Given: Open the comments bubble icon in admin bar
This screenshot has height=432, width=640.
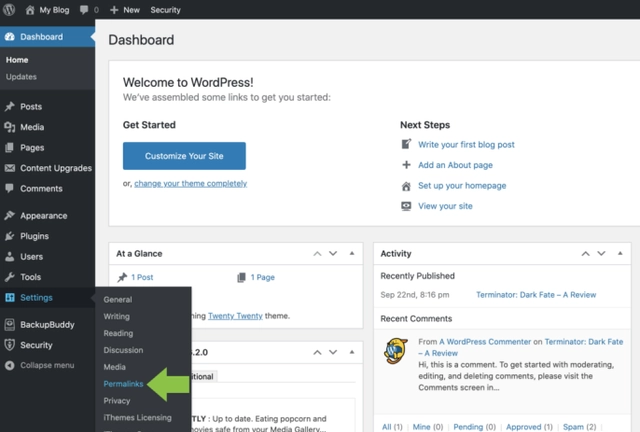Looking at the screenshot, I should (84, 9).
